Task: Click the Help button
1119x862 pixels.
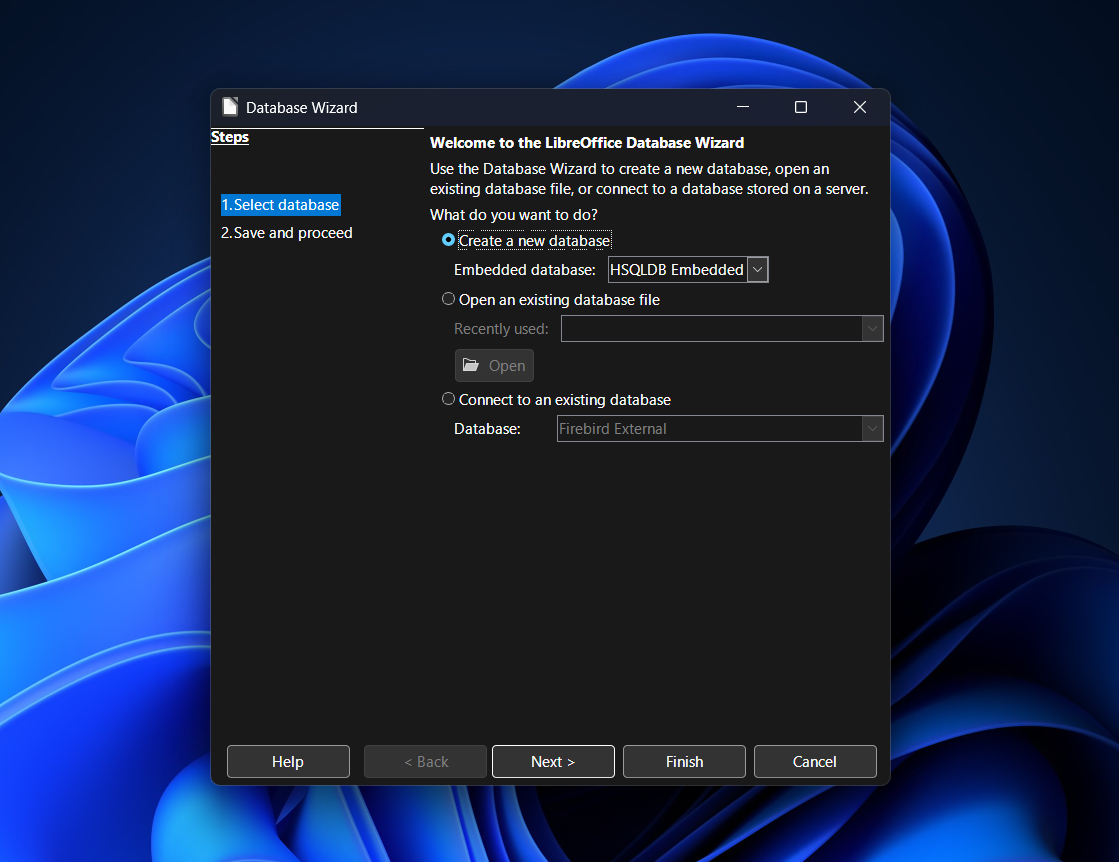Action: pos(288,761)
